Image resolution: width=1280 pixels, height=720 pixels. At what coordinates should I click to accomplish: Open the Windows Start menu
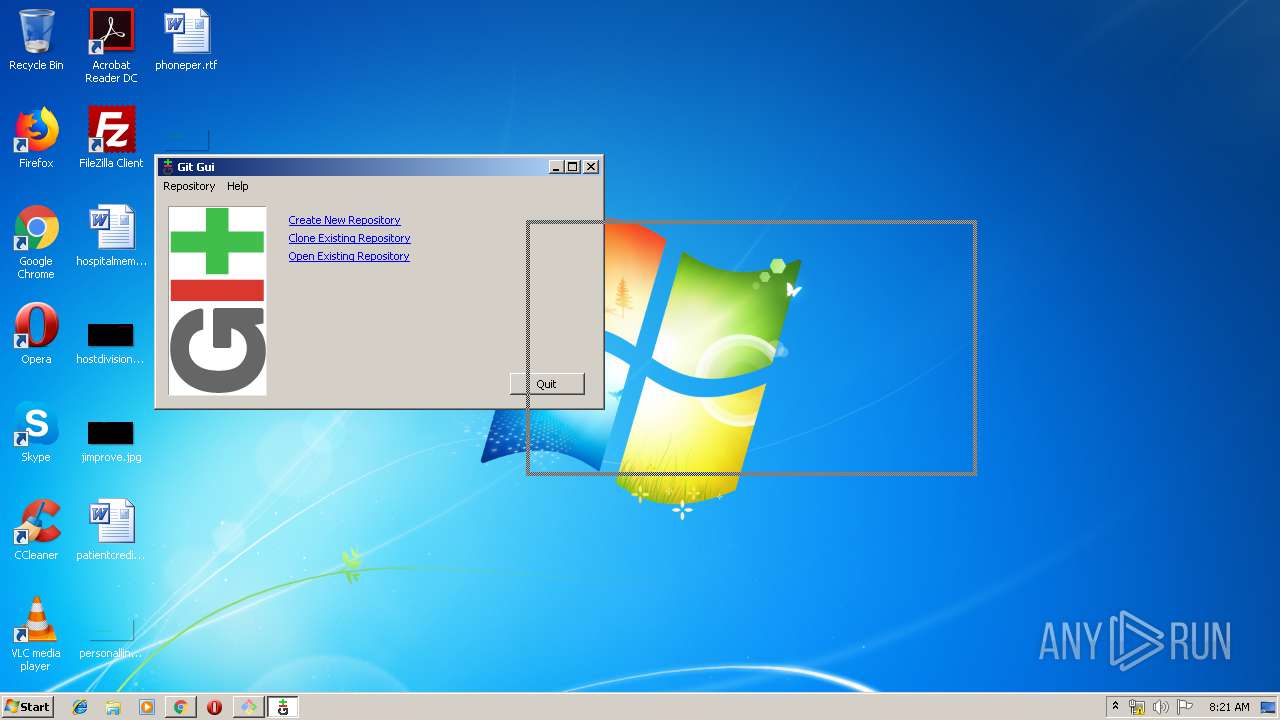click(27, 707)
